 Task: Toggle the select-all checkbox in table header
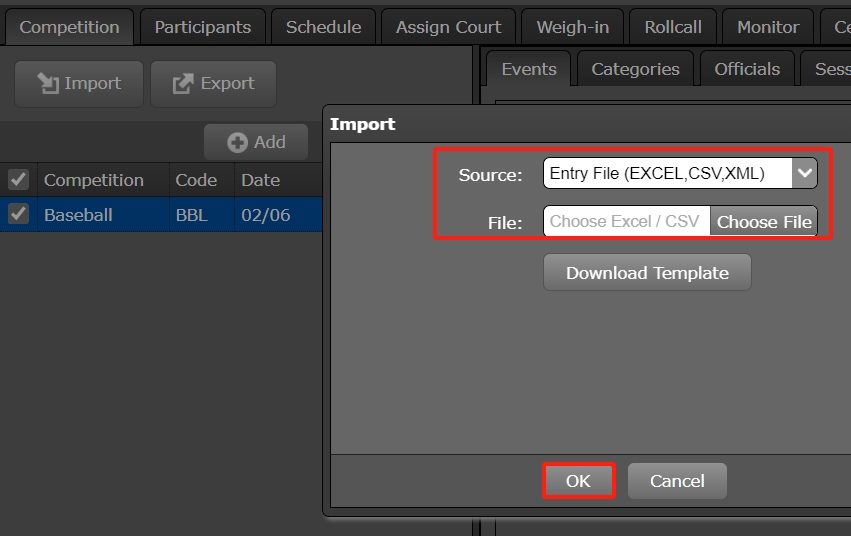[x=18, y=180]
